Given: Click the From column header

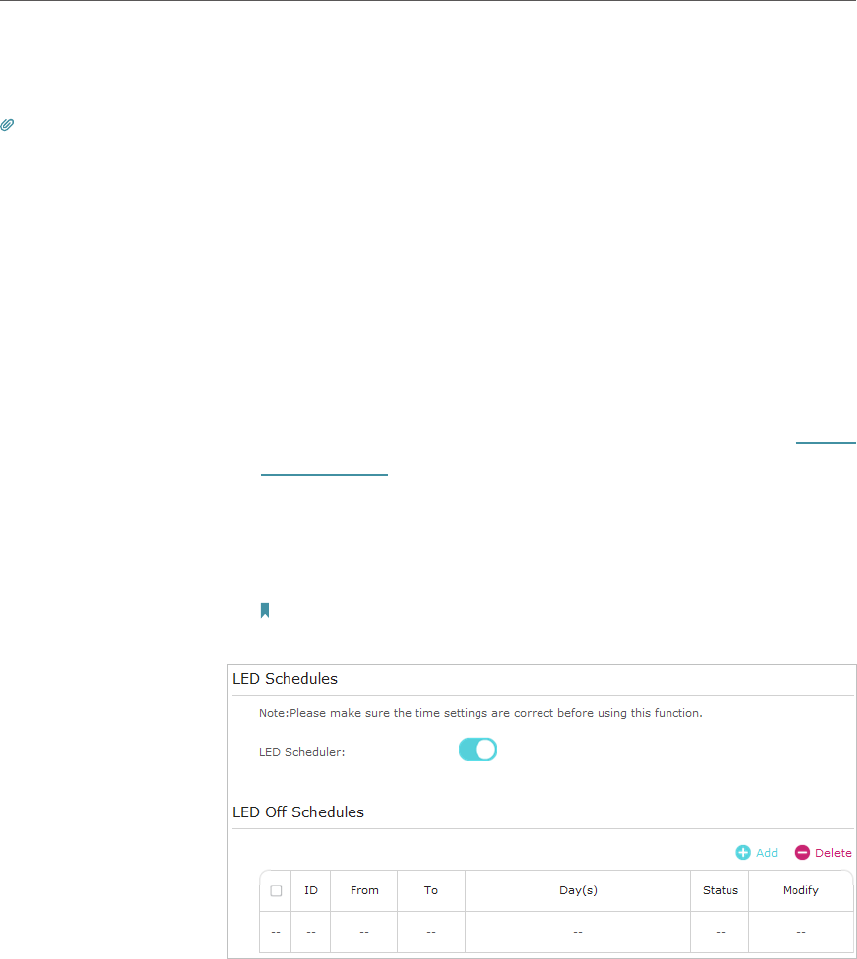Looking at the screenshot, I should click(365, 890).
